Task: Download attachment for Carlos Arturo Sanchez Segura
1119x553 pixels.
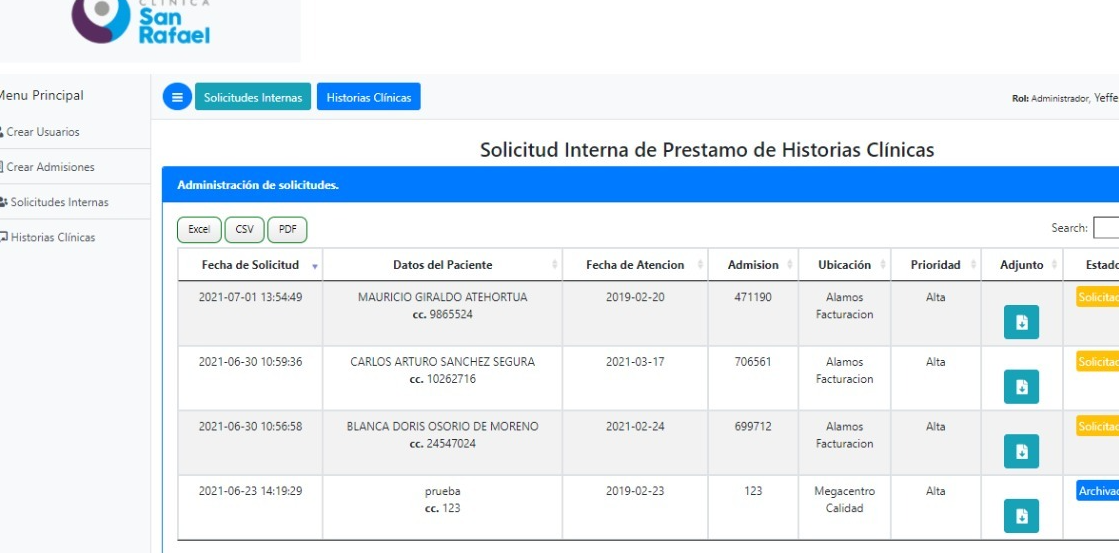Action: (1021, 387)
